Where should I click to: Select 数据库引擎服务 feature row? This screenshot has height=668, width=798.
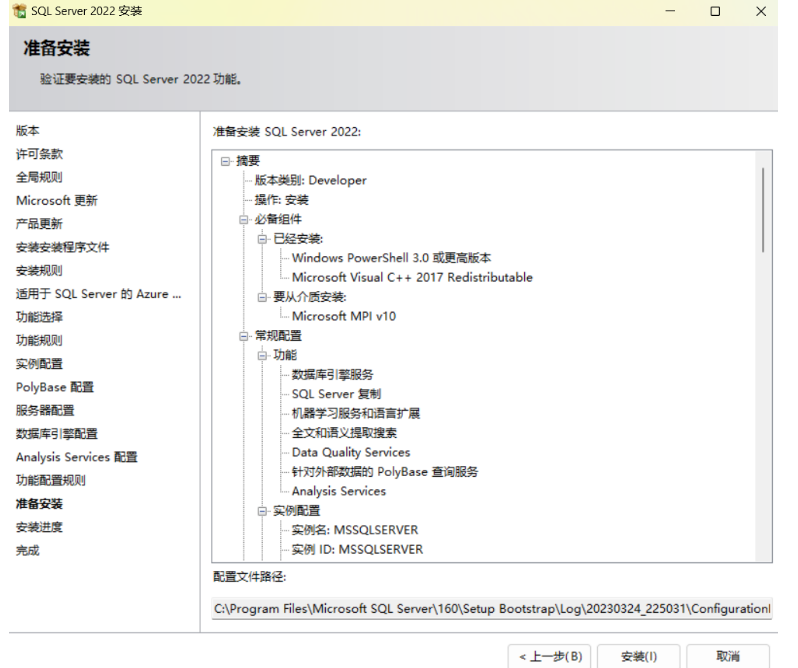pos(332,375)
